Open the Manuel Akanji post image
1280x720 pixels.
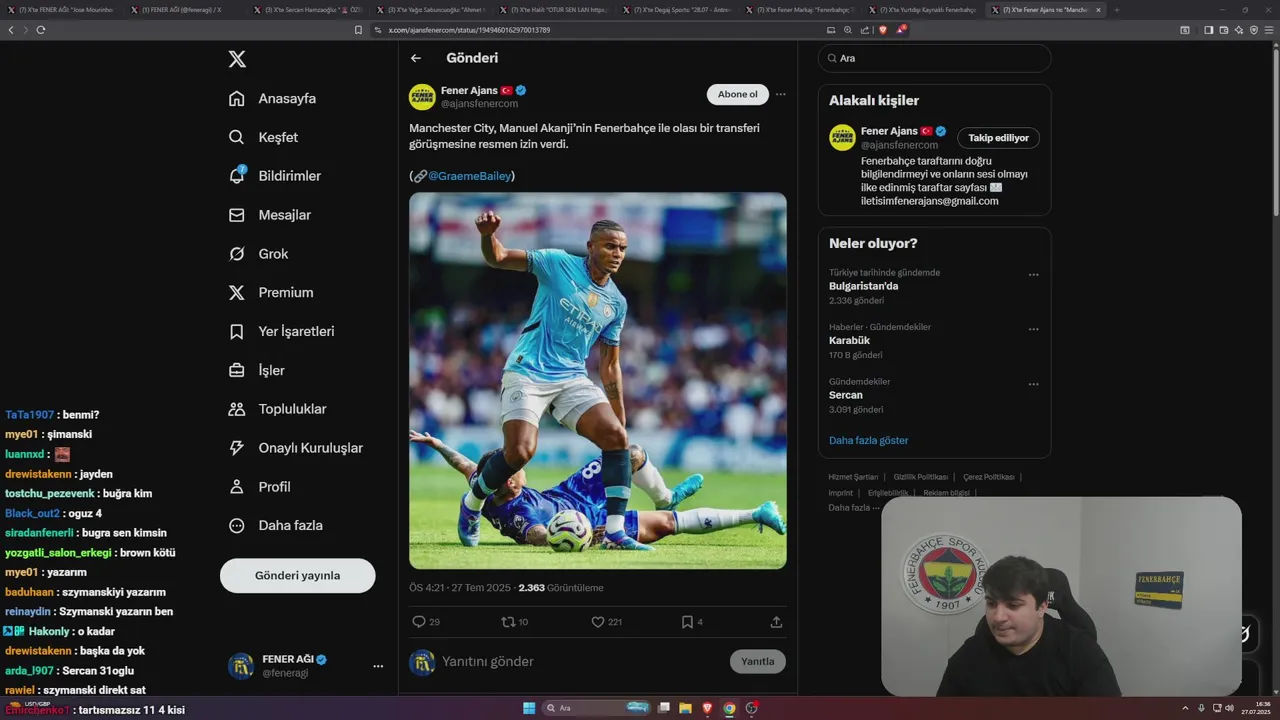point(598,381)
